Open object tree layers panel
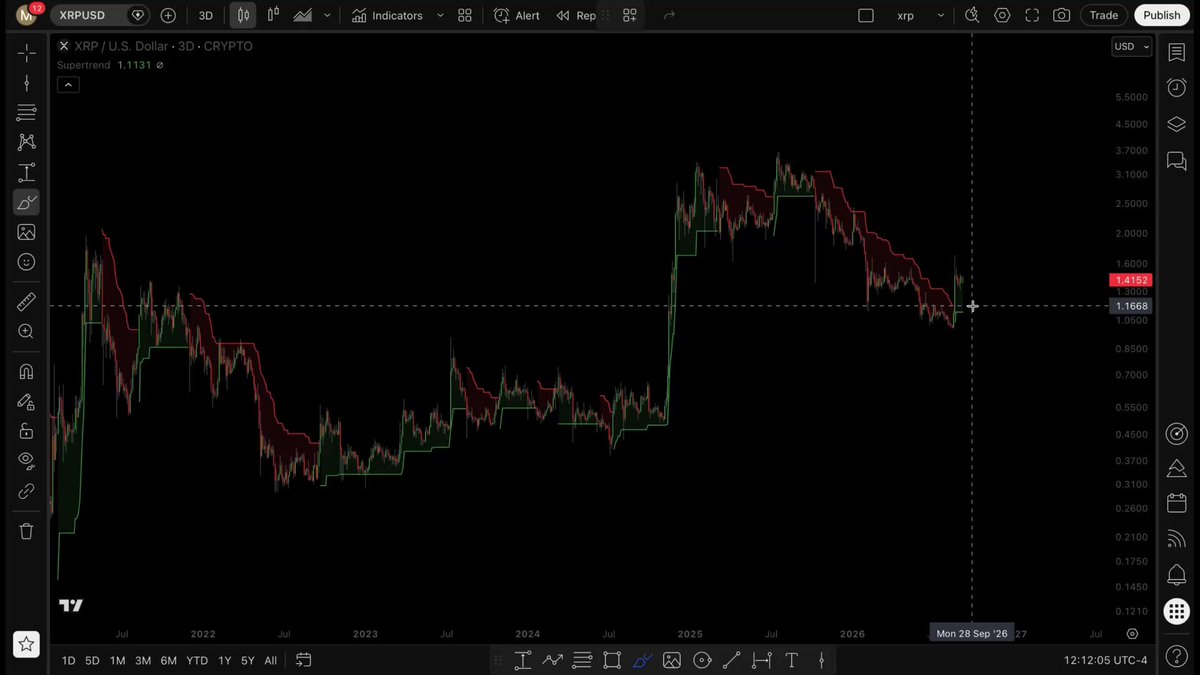 coord(1177,124)
